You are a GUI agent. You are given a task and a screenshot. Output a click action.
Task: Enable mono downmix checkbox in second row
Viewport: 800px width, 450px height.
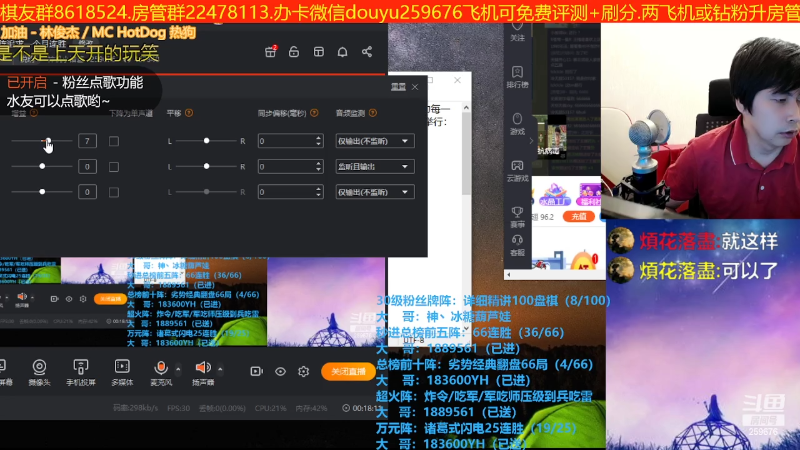tap(114, 167)
